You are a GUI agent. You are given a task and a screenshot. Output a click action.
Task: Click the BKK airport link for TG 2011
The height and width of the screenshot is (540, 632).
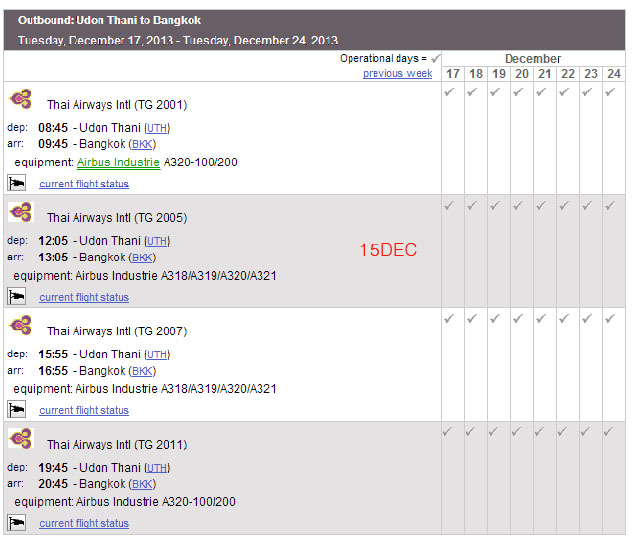point(142,484)
